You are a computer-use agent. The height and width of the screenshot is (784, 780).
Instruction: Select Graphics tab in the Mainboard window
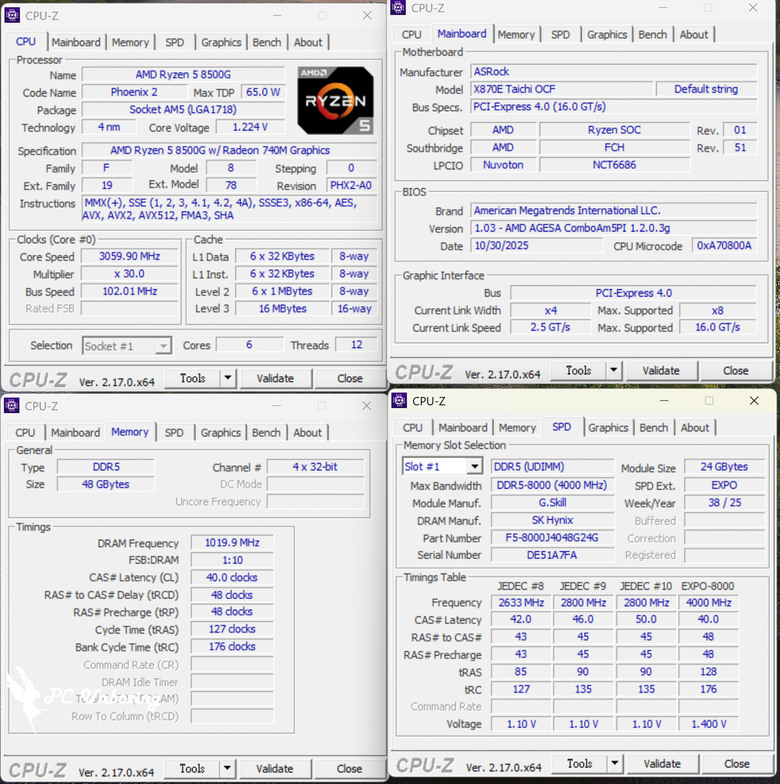(x=607, y=34)
